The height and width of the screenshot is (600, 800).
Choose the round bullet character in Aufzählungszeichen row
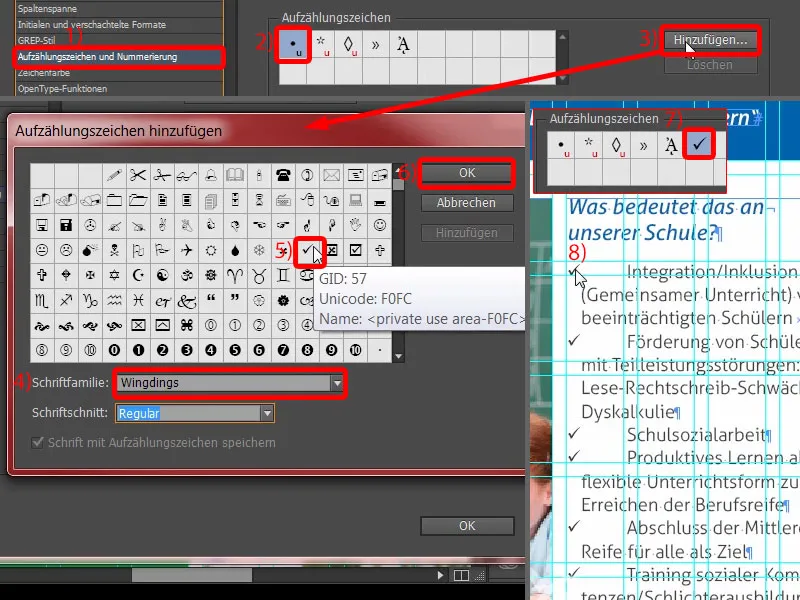tap(292, 42)
